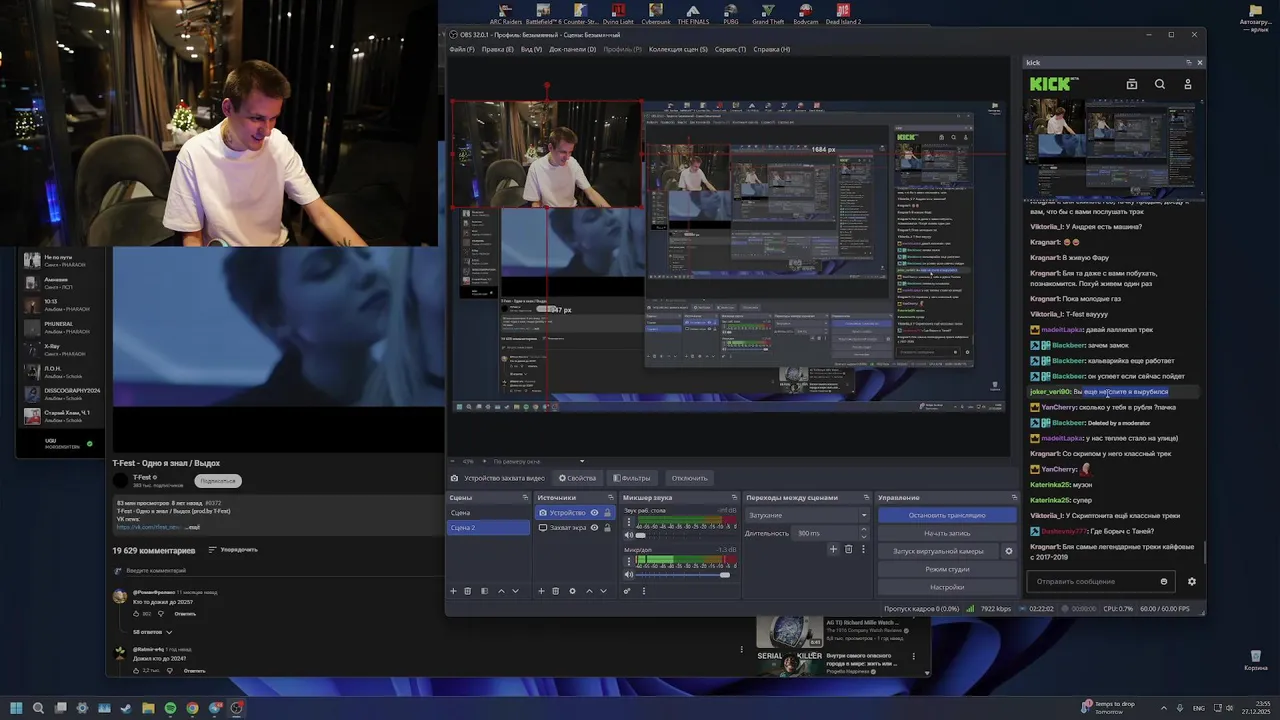
Task: Move scene down with arrow icon
Action: [515, 591]
